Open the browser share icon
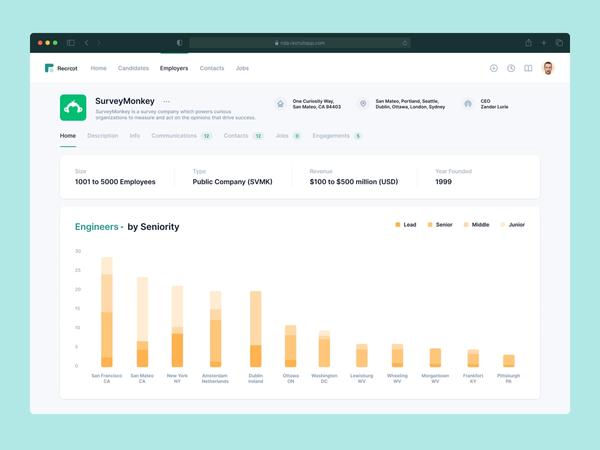The image size is (600, 450). pos(528,43)
